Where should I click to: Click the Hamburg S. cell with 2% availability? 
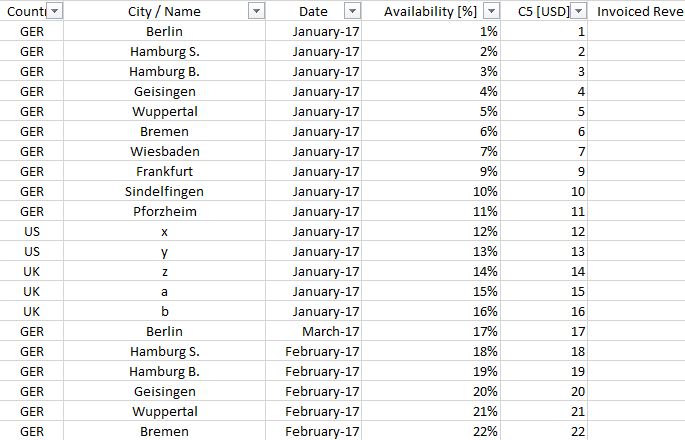click(x=164, y=52)
